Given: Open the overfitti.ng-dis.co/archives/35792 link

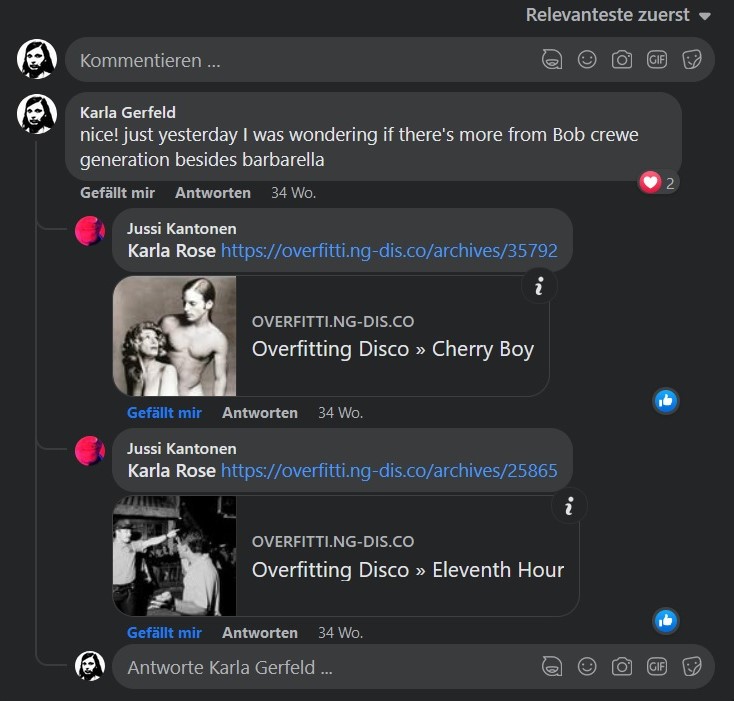Looking at the screenshot, I should [389, 250].
